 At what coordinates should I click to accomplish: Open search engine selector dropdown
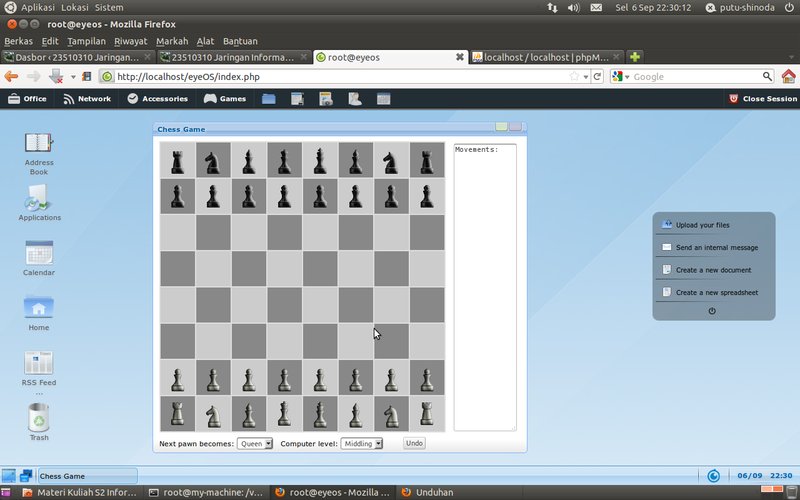[621, 77]
